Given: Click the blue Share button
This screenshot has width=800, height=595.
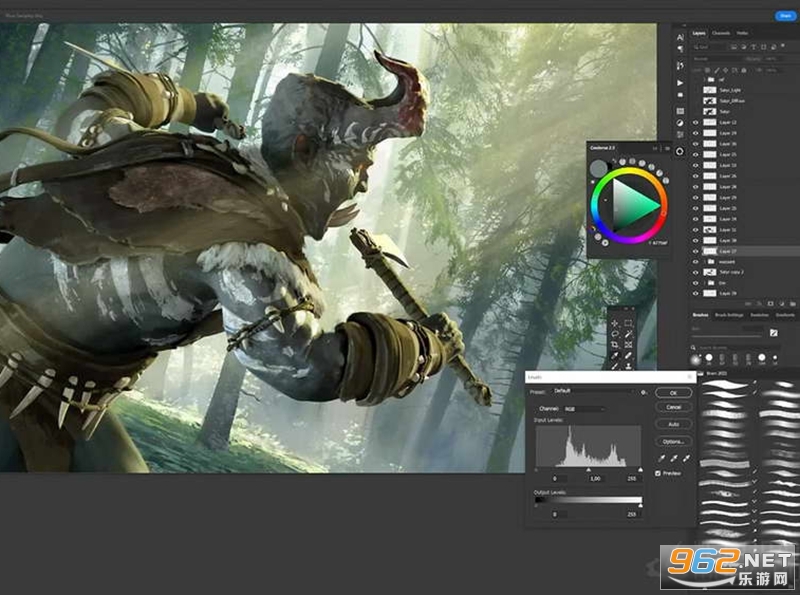Looking at the screenshot, I should pyautogui.click(x=786, y=16).
